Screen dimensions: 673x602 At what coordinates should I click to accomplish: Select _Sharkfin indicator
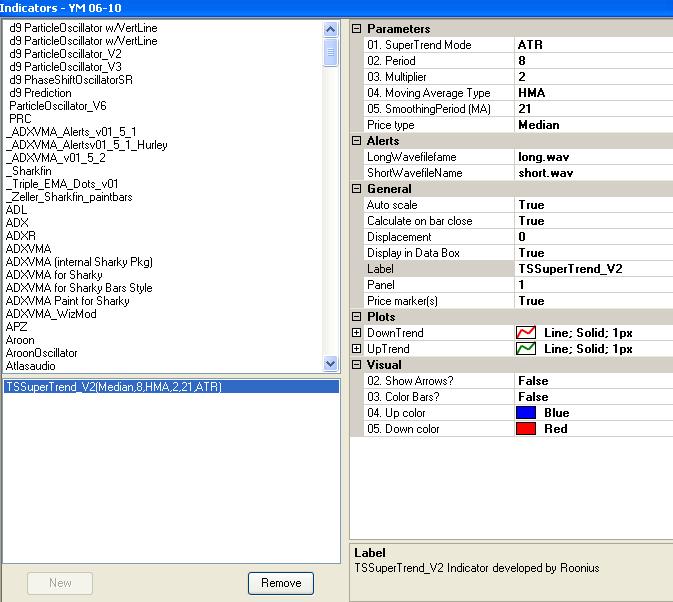click(29, 171)
